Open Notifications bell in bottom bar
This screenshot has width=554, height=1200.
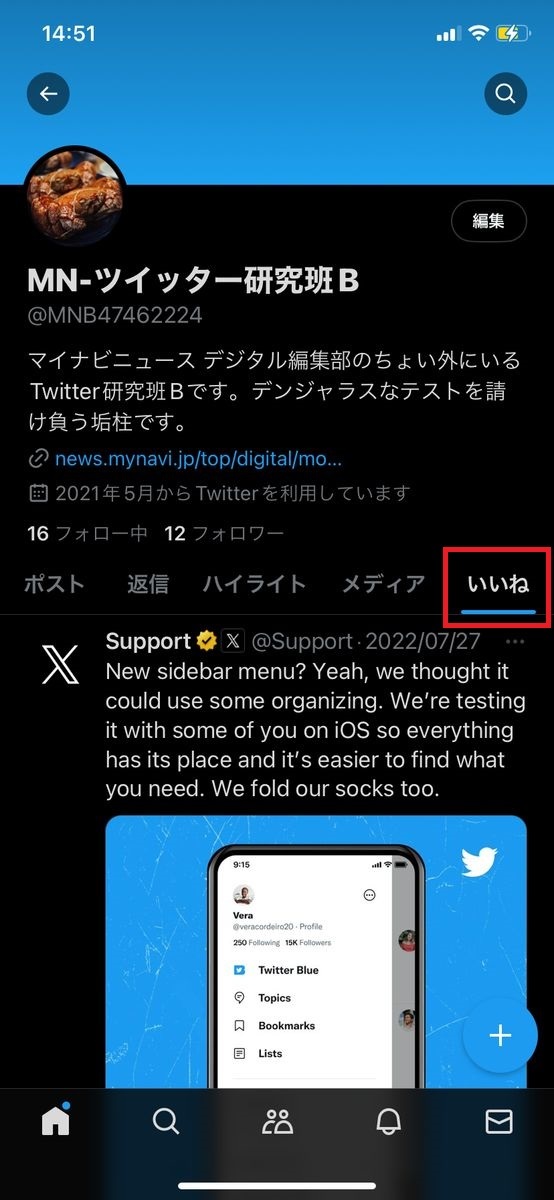[388, 1122]
